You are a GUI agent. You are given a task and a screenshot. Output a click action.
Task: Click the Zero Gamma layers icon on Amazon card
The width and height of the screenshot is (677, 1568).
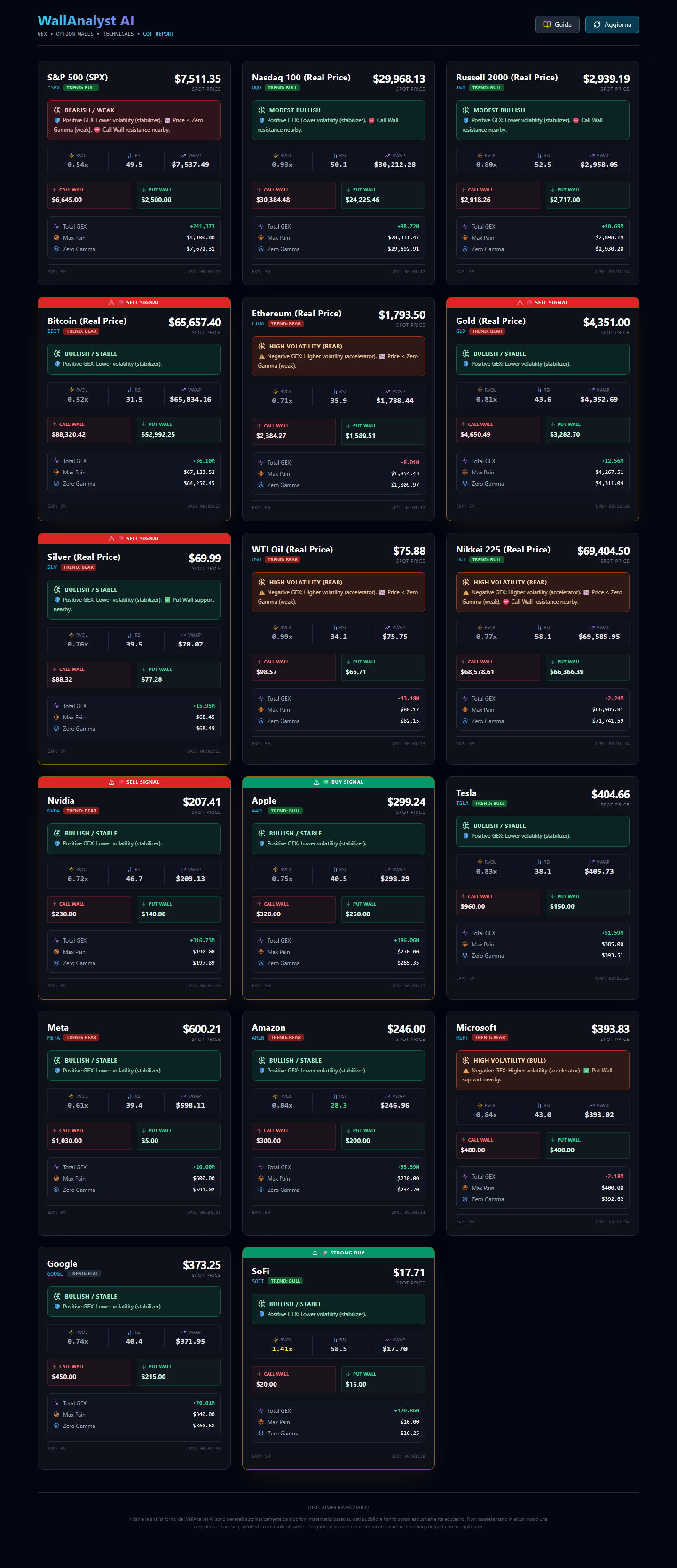coord(260,1190)
